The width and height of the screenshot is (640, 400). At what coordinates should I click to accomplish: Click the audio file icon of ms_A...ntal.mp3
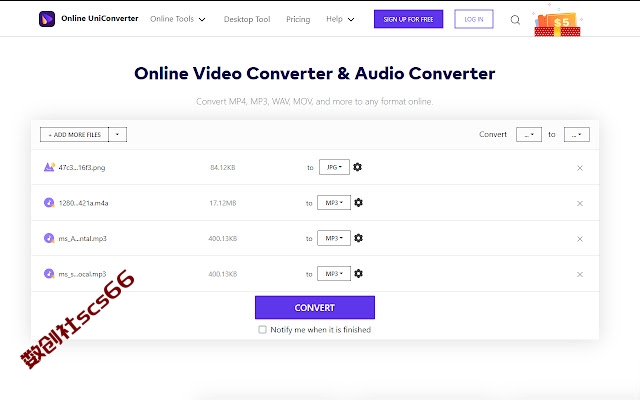pos(49,238)
